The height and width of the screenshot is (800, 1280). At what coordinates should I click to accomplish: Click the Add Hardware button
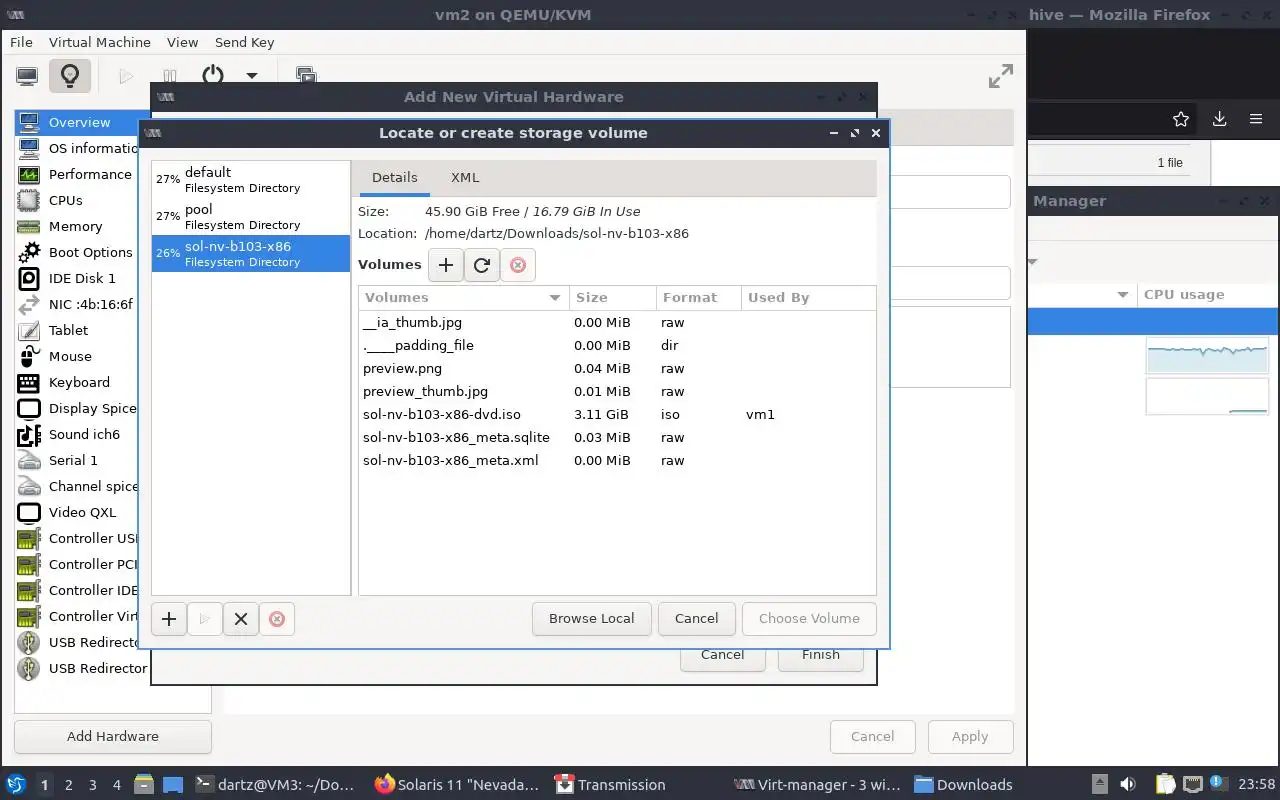(x=113, y=736)
